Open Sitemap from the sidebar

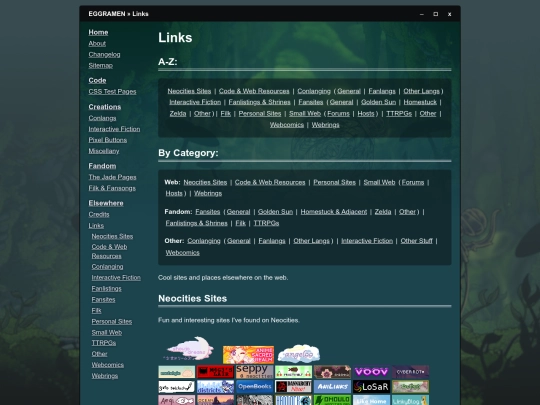pos(101,65)
